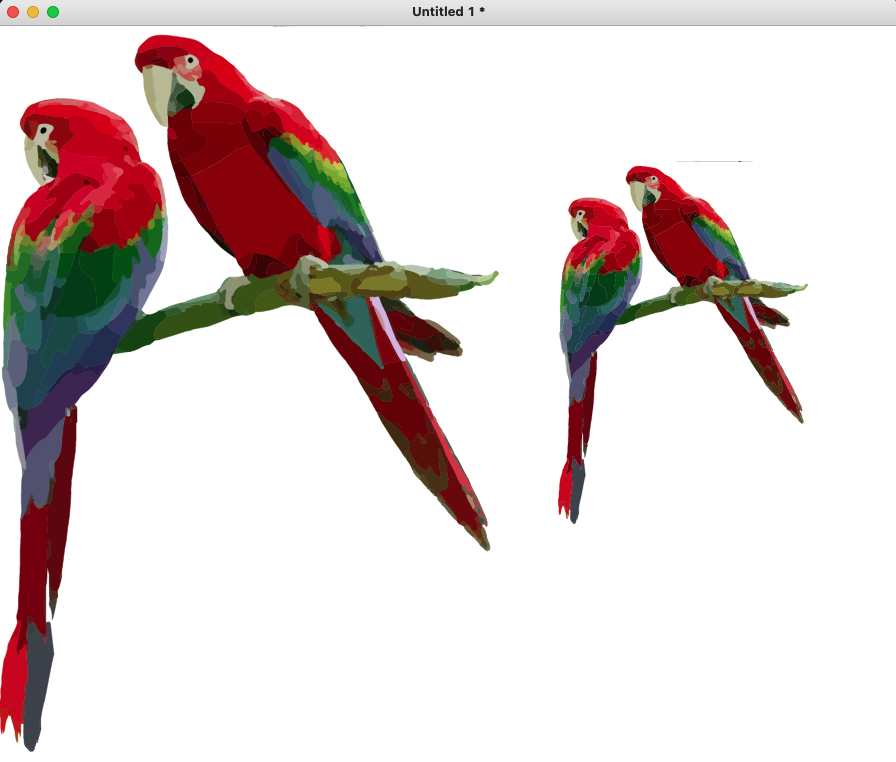The height and width of the screenshot is (762, 896).
Task: Click the eye of the large left parrot
Action: [x=44, y=130]
